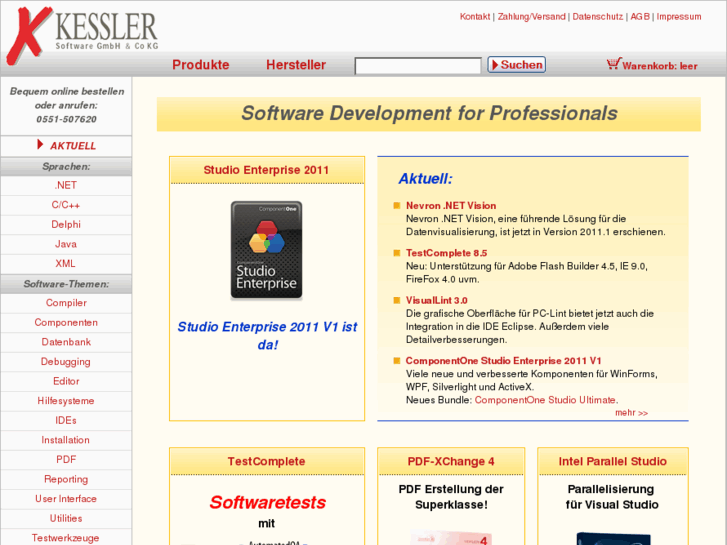Click 'Software Development for Professionals' banner
727x545 pixels.
pyautogui.click(x=429, y=114)
